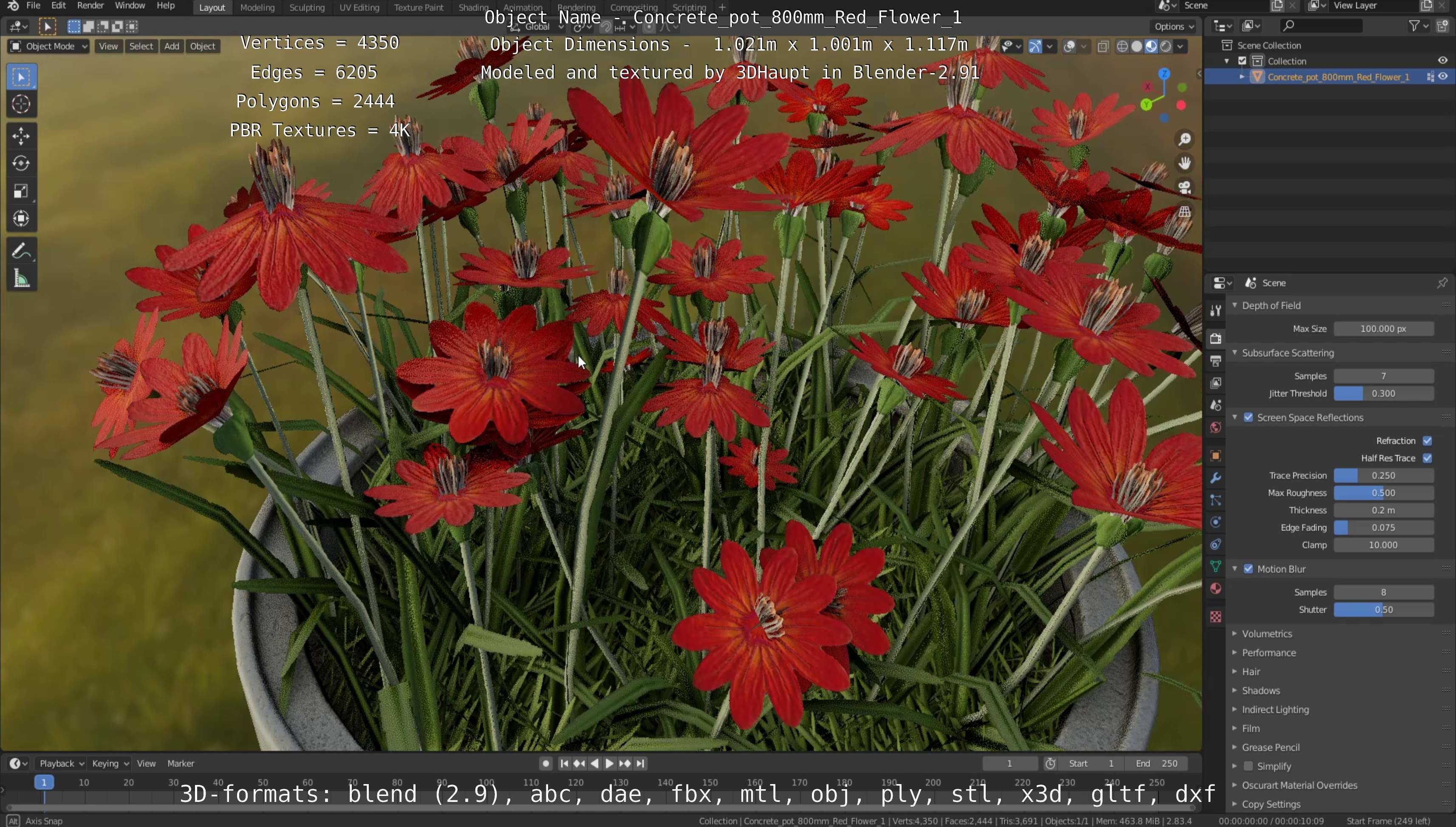Expand the Performance panel
The width and height of the screenshot is (1456, 827).
click(x=1234, y=653)
